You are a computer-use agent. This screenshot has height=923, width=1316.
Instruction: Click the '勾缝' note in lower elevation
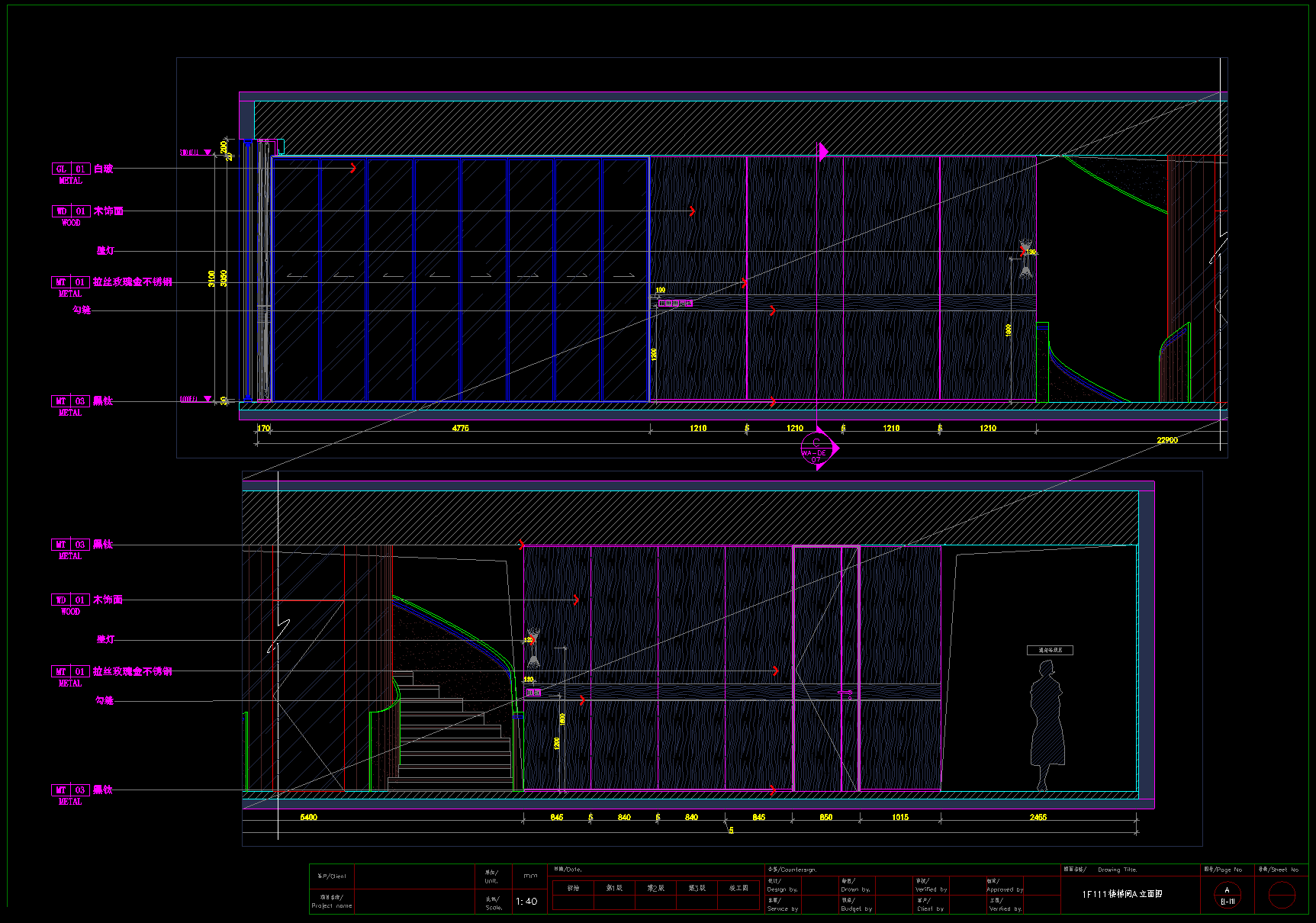pos(105,700)
